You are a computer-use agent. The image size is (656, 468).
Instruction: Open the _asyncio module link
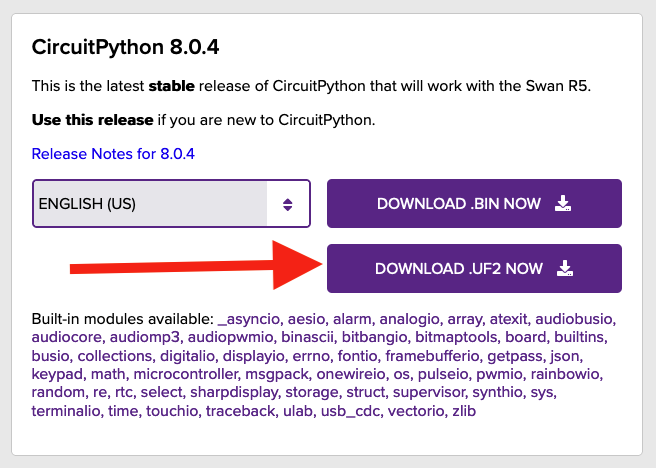249,319
